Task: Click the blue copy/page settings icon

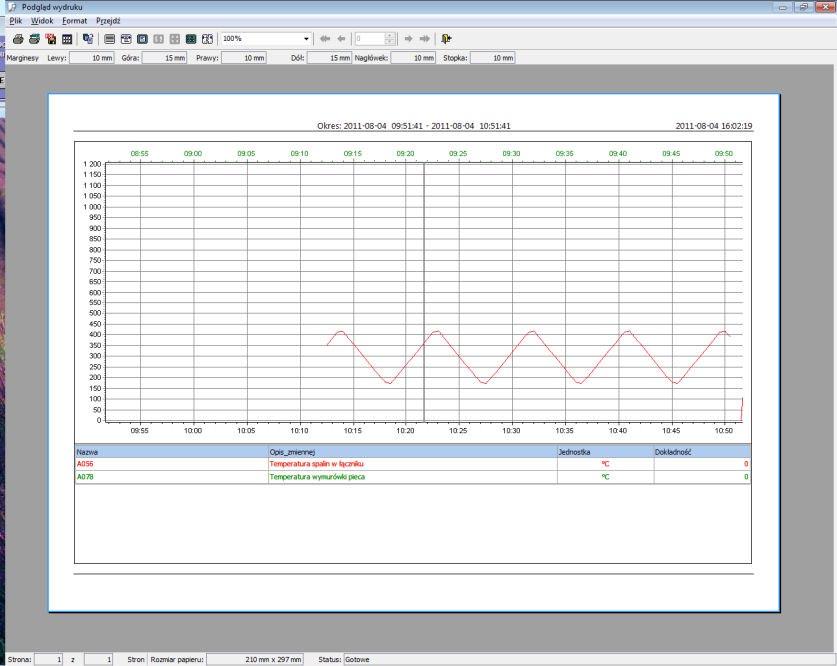Action: coord(88,39)
